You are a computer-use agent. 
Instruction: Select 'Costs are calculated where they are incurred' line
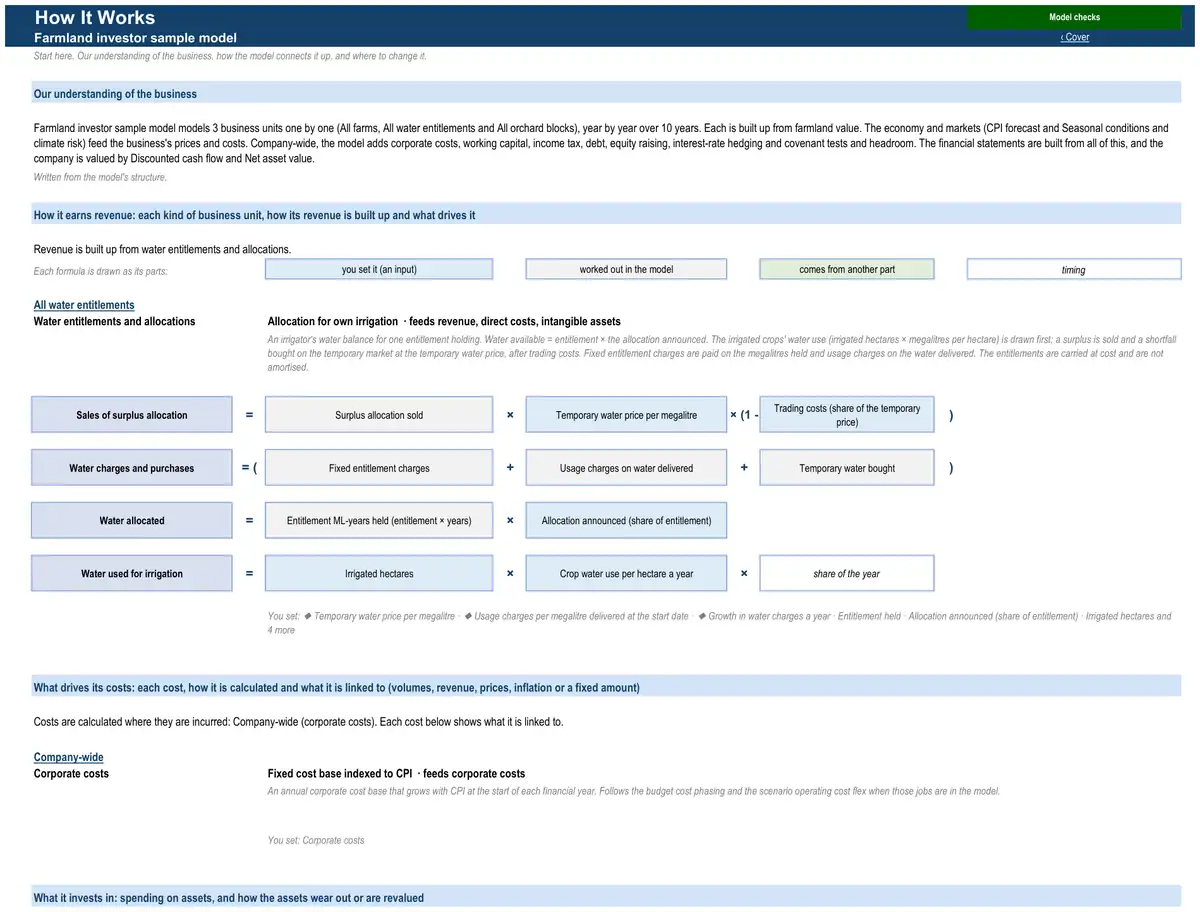pyautogui.click(x=298, y=721)
